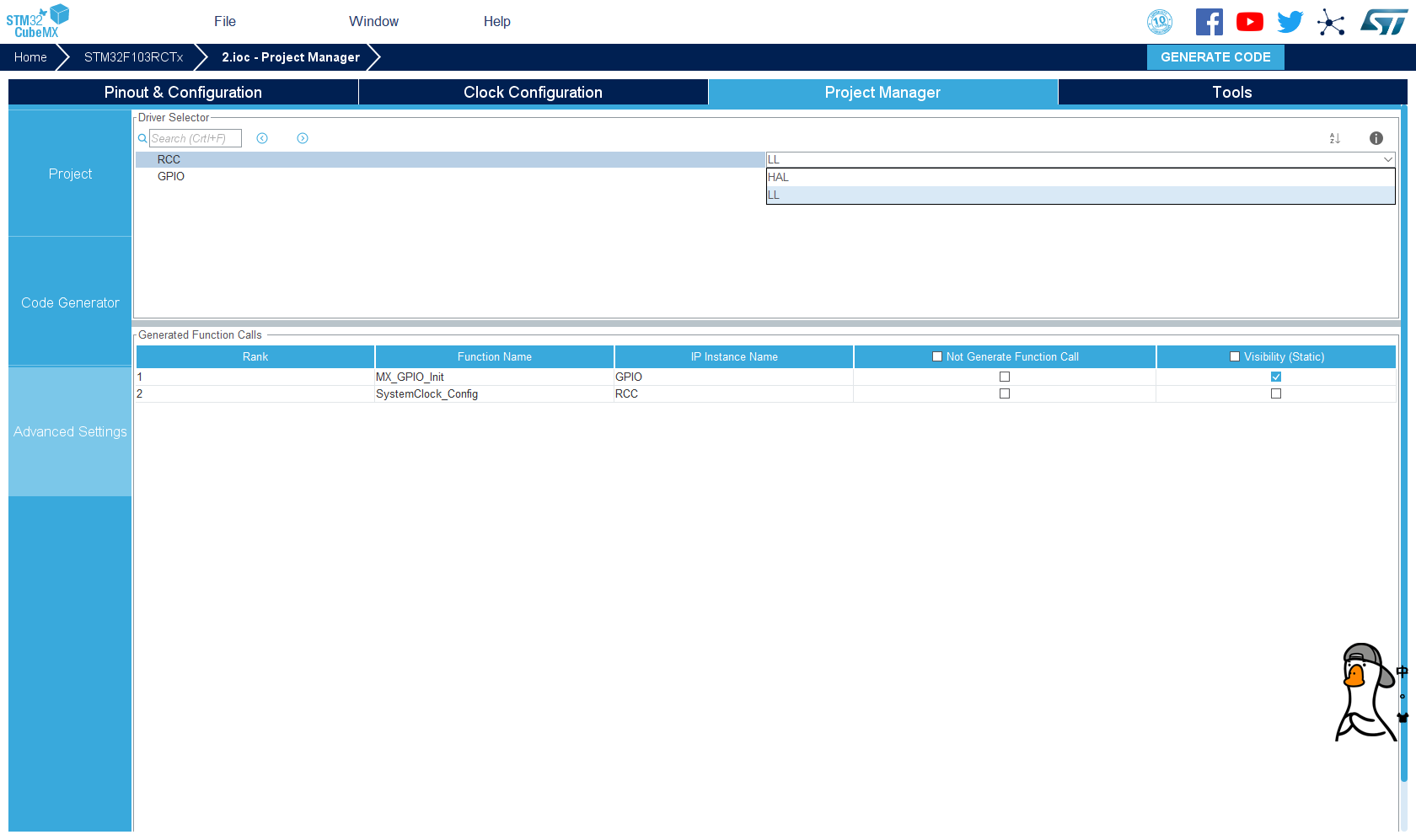Click the info icon in Driver Selector
This screenshot has width=1416, height=840.
(x=1376, y=138)
